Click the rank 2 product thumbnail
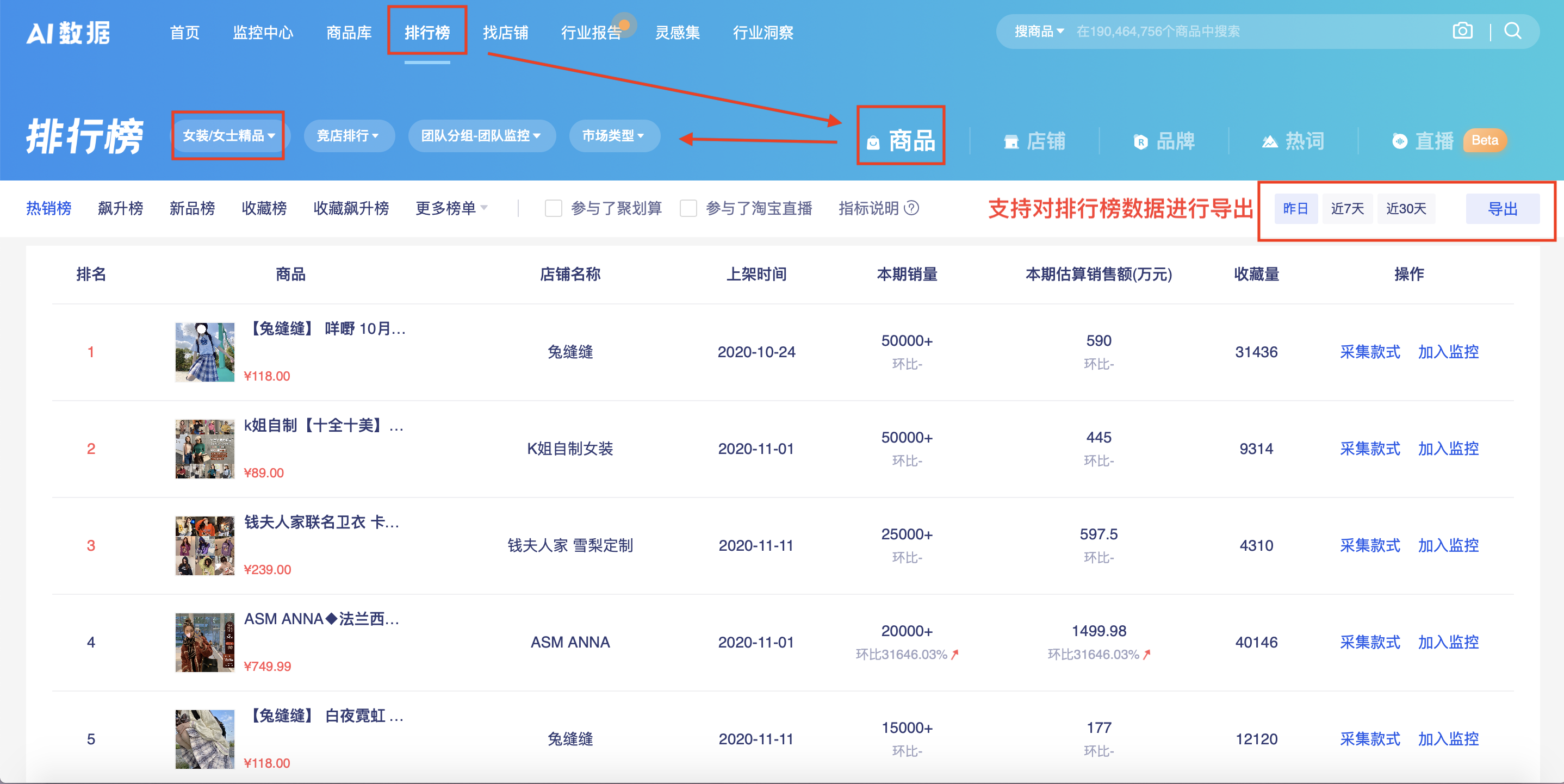The width and height of the screenshot is (1564, 784). (x=204, y=449)
